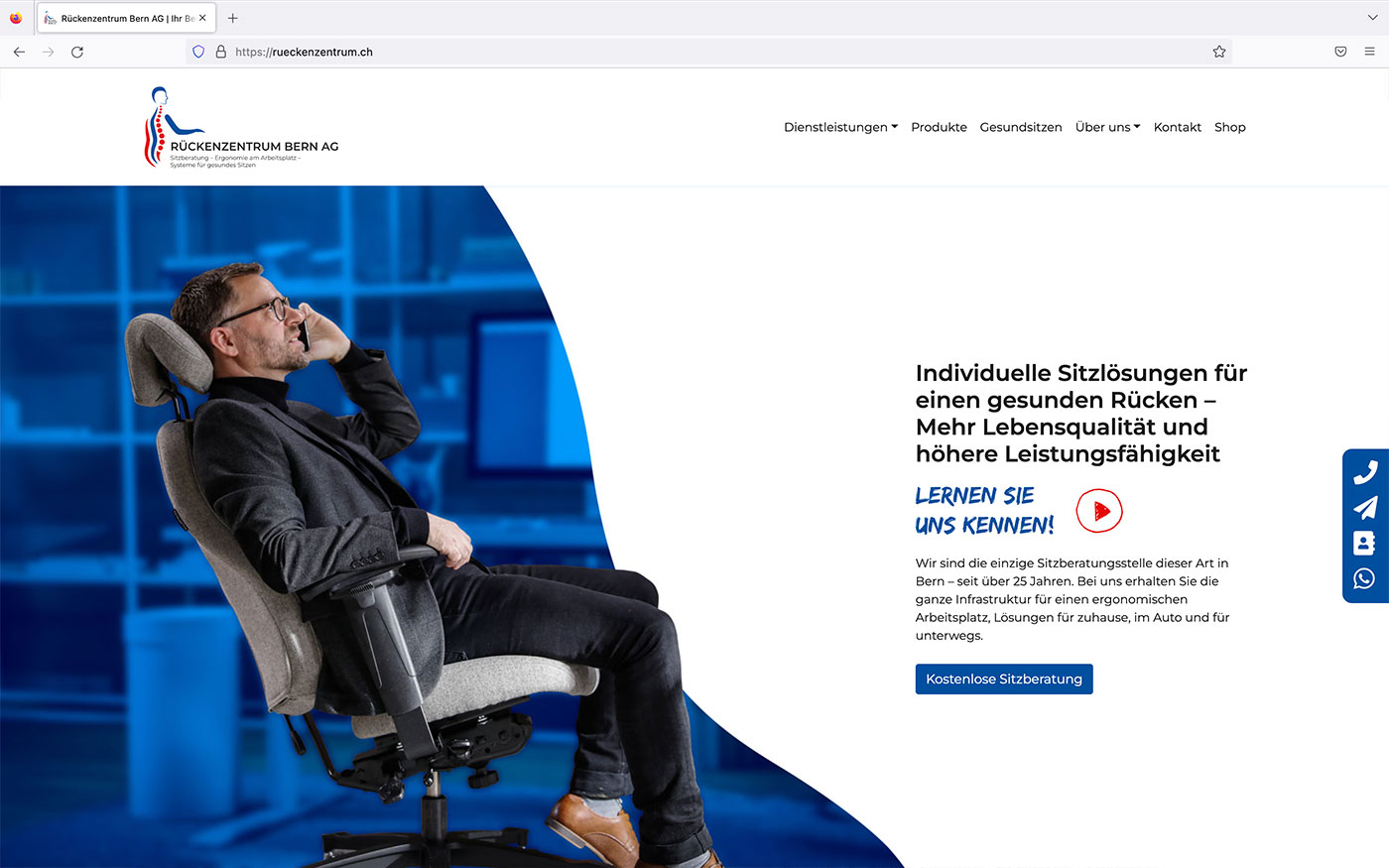Click the paper plane message icon
This screenshot has height=868, width=1389.
[1365, 508]
